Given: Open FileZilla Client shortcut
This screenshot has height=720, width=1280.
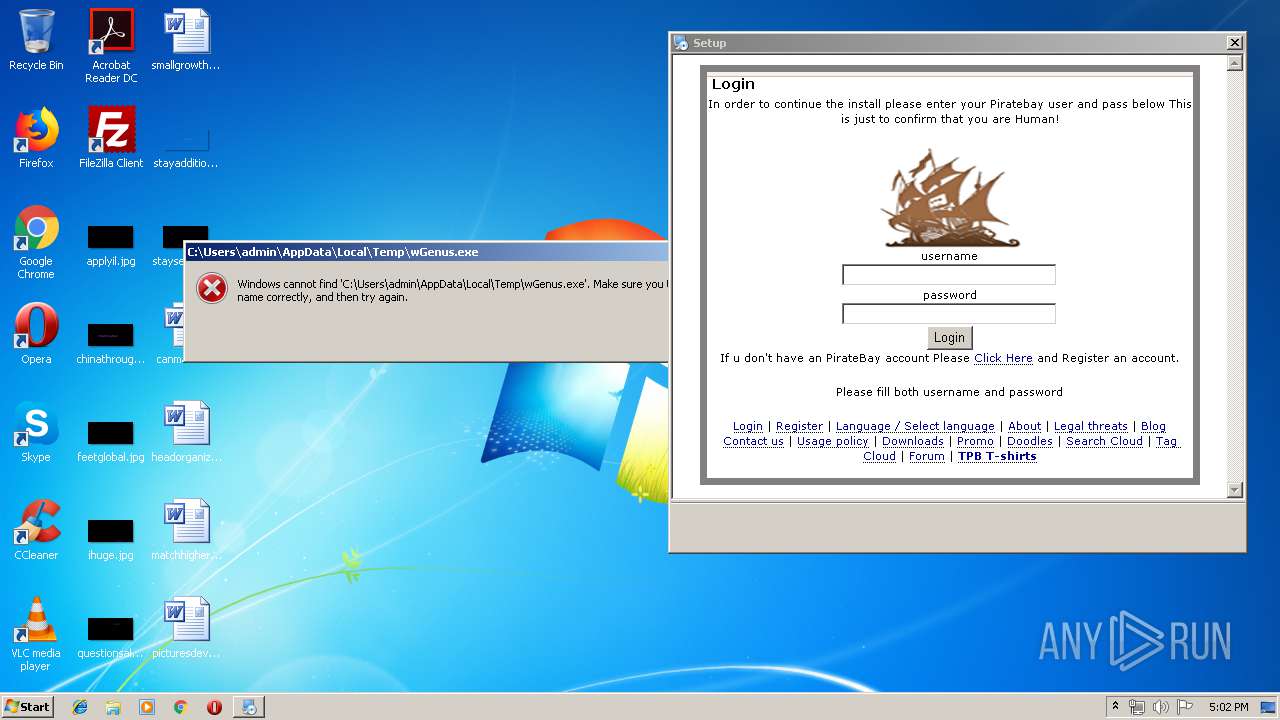Looking at the screenshot, I should [x=111, y=138].
